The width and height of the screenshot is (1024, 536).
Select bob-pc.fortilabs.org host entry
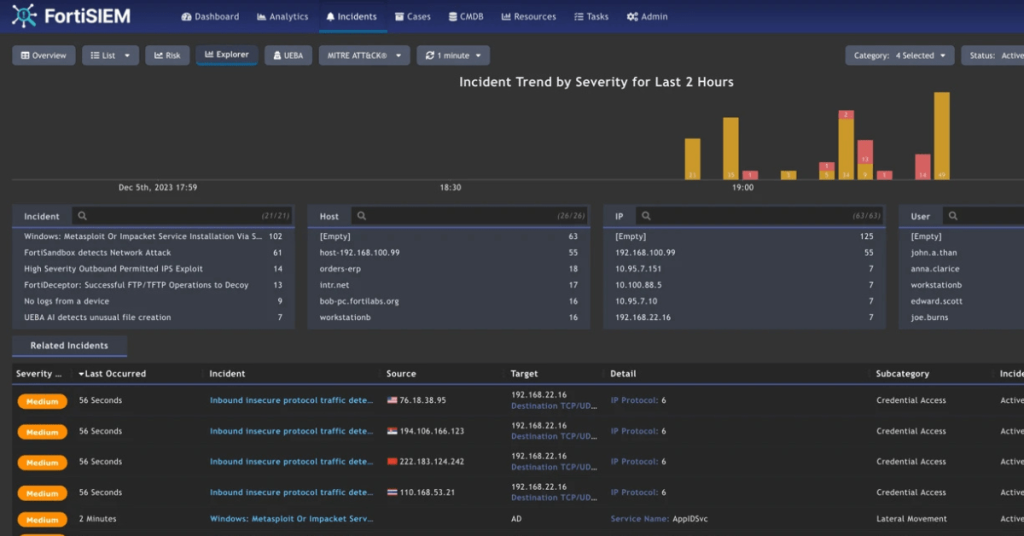point(449,301)
